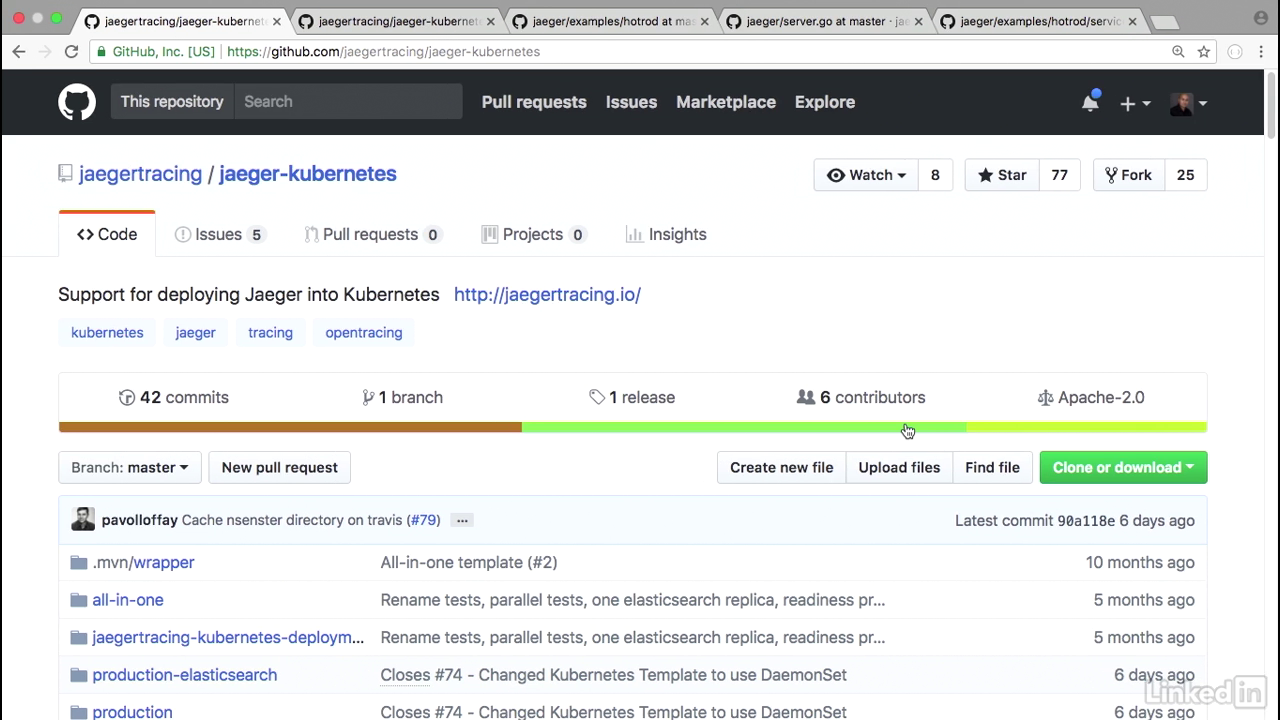Click the folder icon beside .mvn/wrapper
Image resolution: width=1280 pixels, height=720 pixels.
click(79, 563)
